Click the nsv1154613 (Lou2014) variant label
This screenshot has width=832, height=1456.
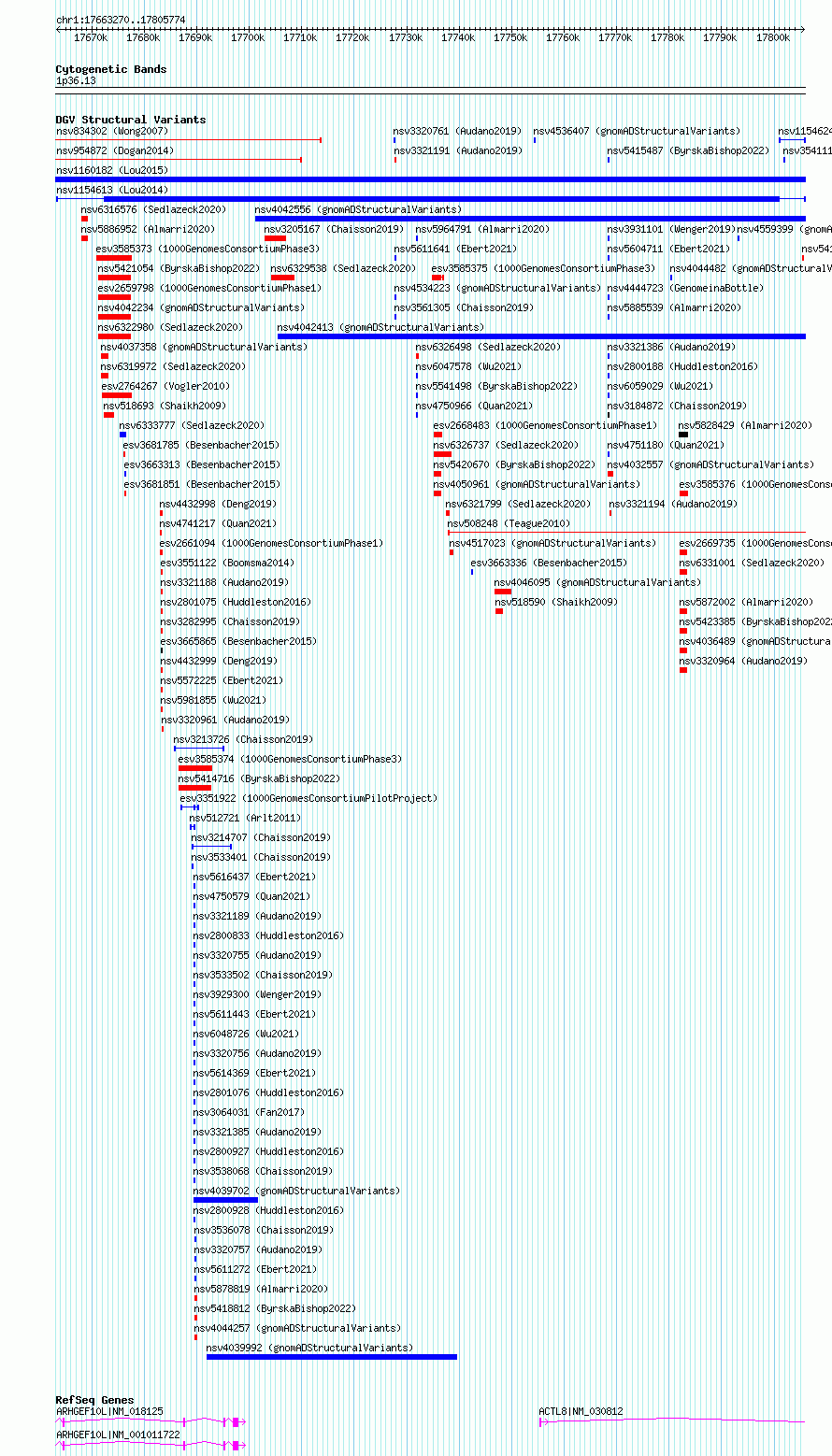tap(112, 190)
